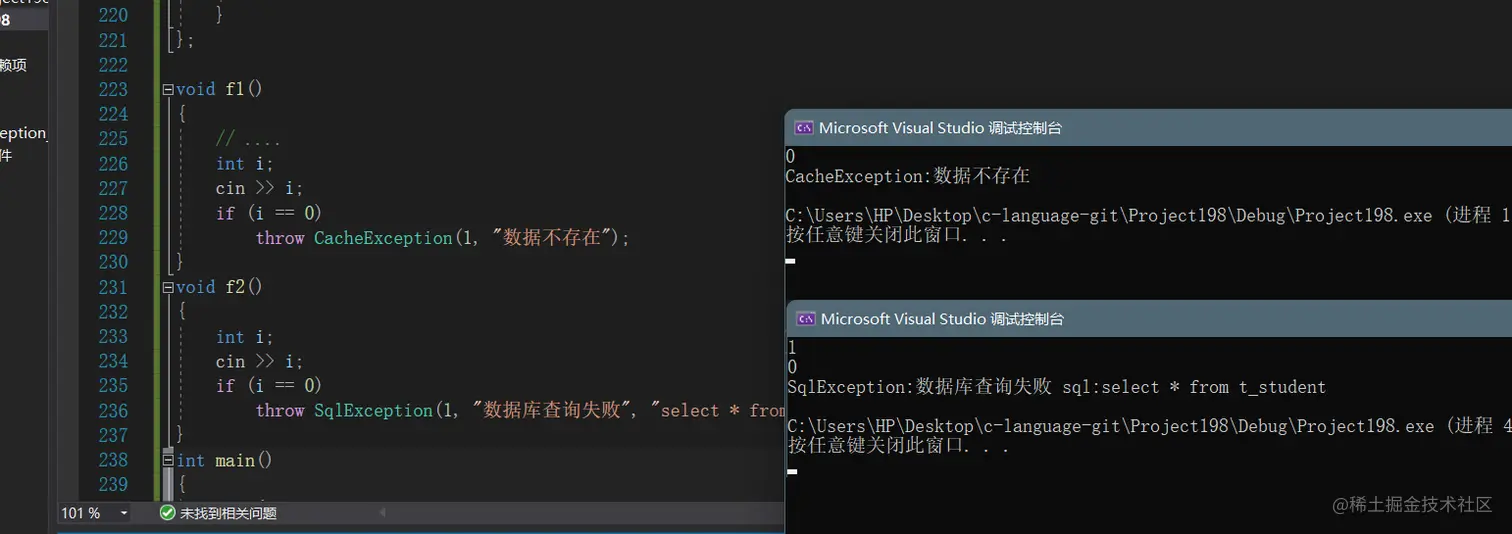The image size is (1512, 534).
Task: Click the "数据不存在" string literal
Action: point(551,238)
